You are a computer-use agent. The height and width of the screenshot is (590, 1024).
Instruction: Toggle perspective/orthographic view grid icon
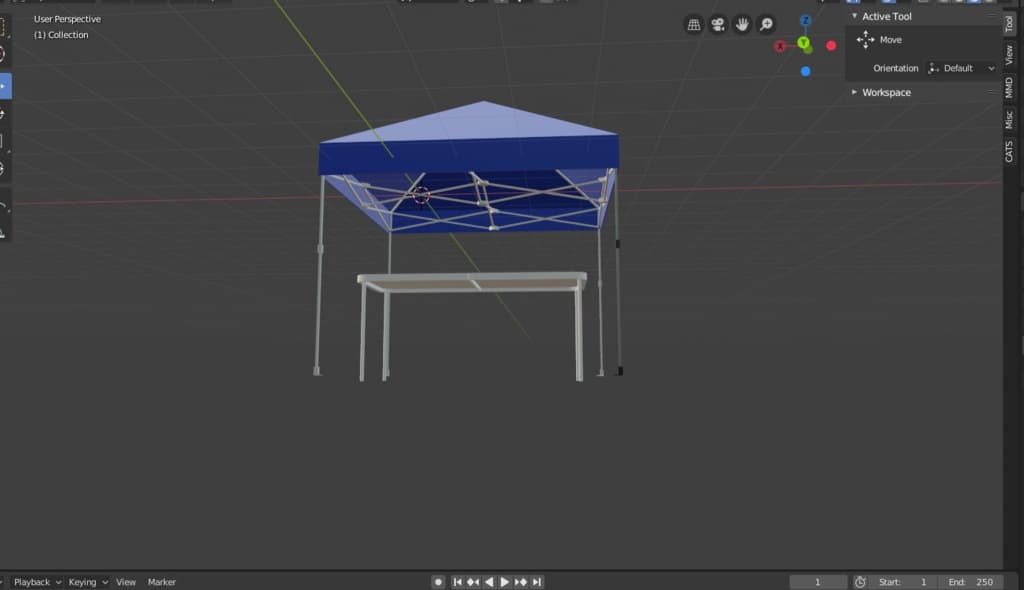pos(694,25)
